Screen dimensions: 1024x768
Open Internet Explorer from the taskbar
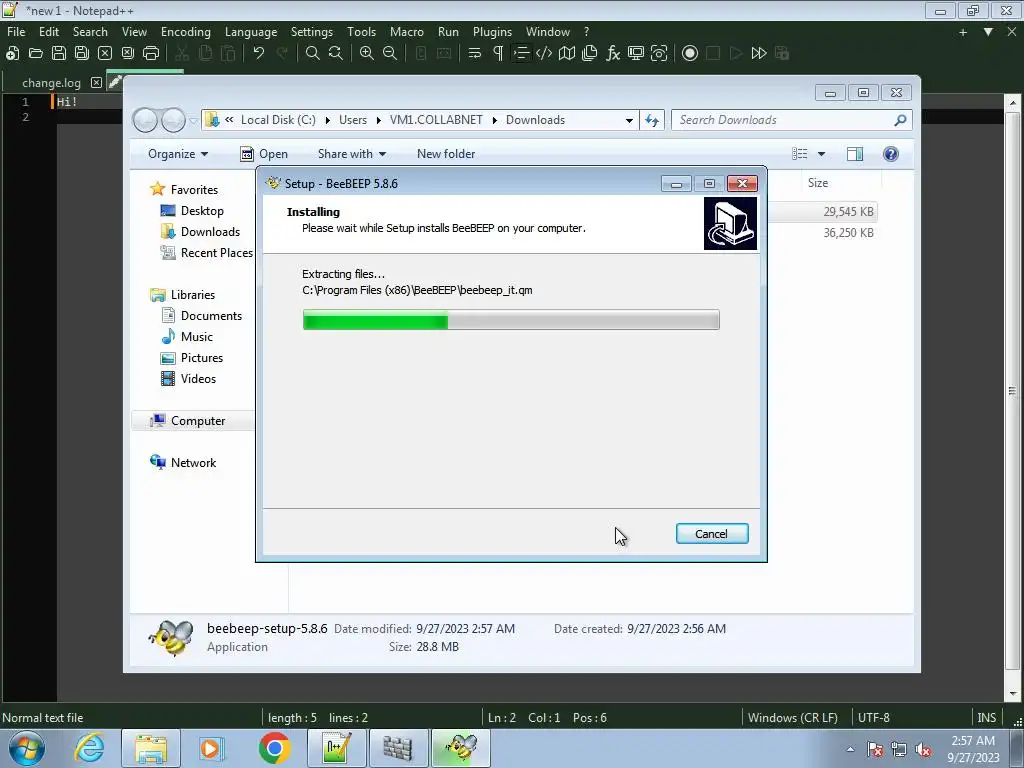click(x=89, y=748)
